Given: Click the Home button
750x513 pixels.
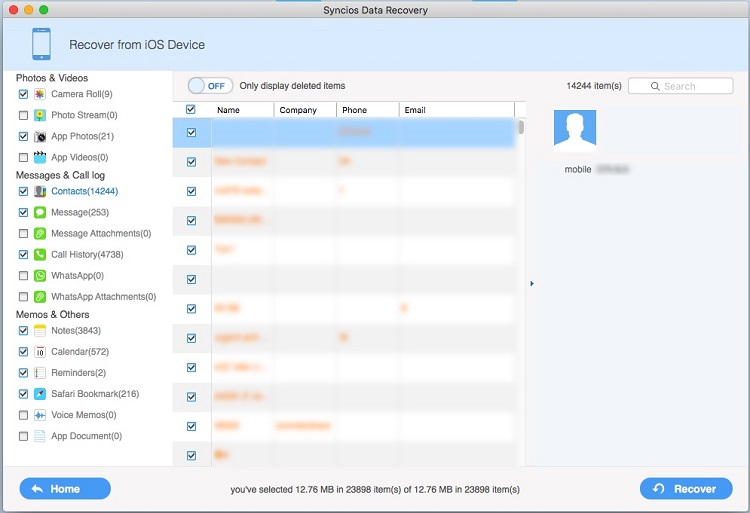Looking at the screenshot, I should coord(65,489).
